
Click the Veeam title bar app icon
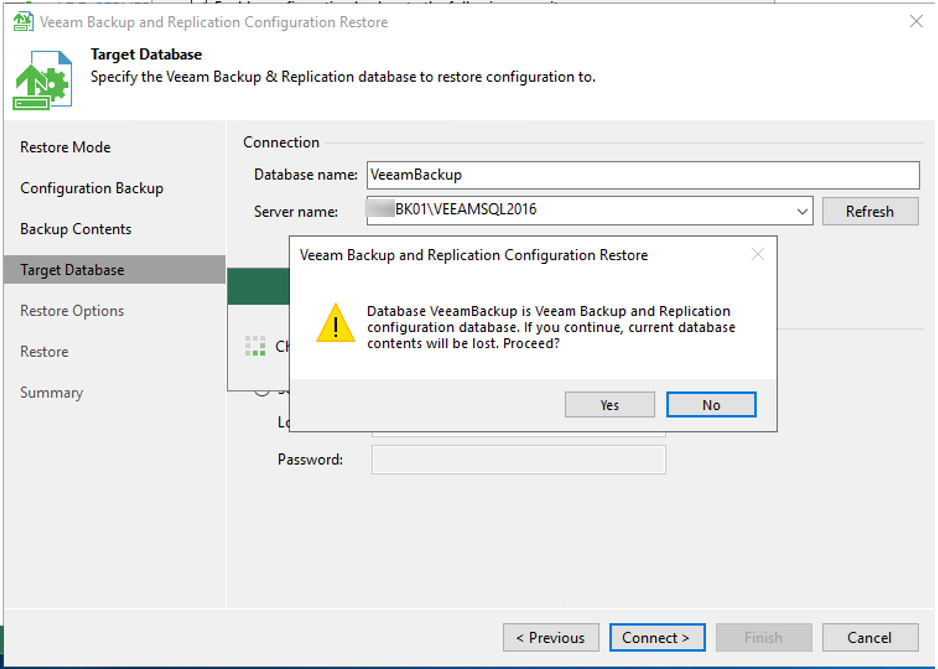[23, 22]
